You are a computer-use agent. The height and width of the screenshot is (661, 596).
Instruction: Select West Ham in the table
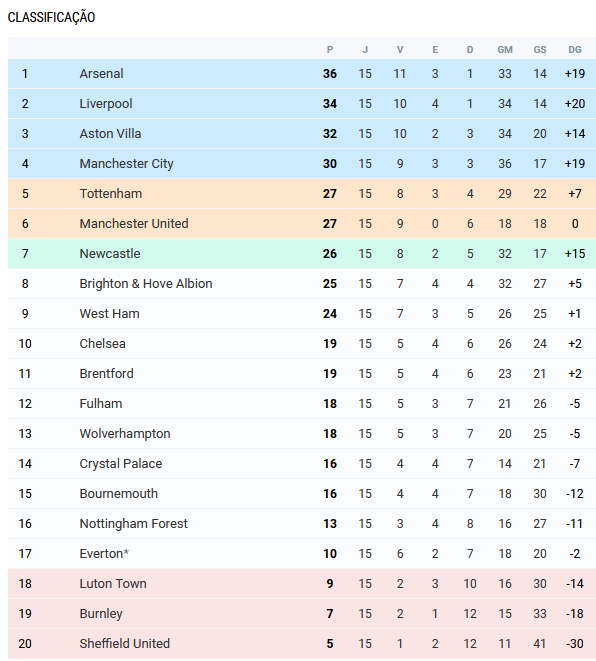click(109, 314)
